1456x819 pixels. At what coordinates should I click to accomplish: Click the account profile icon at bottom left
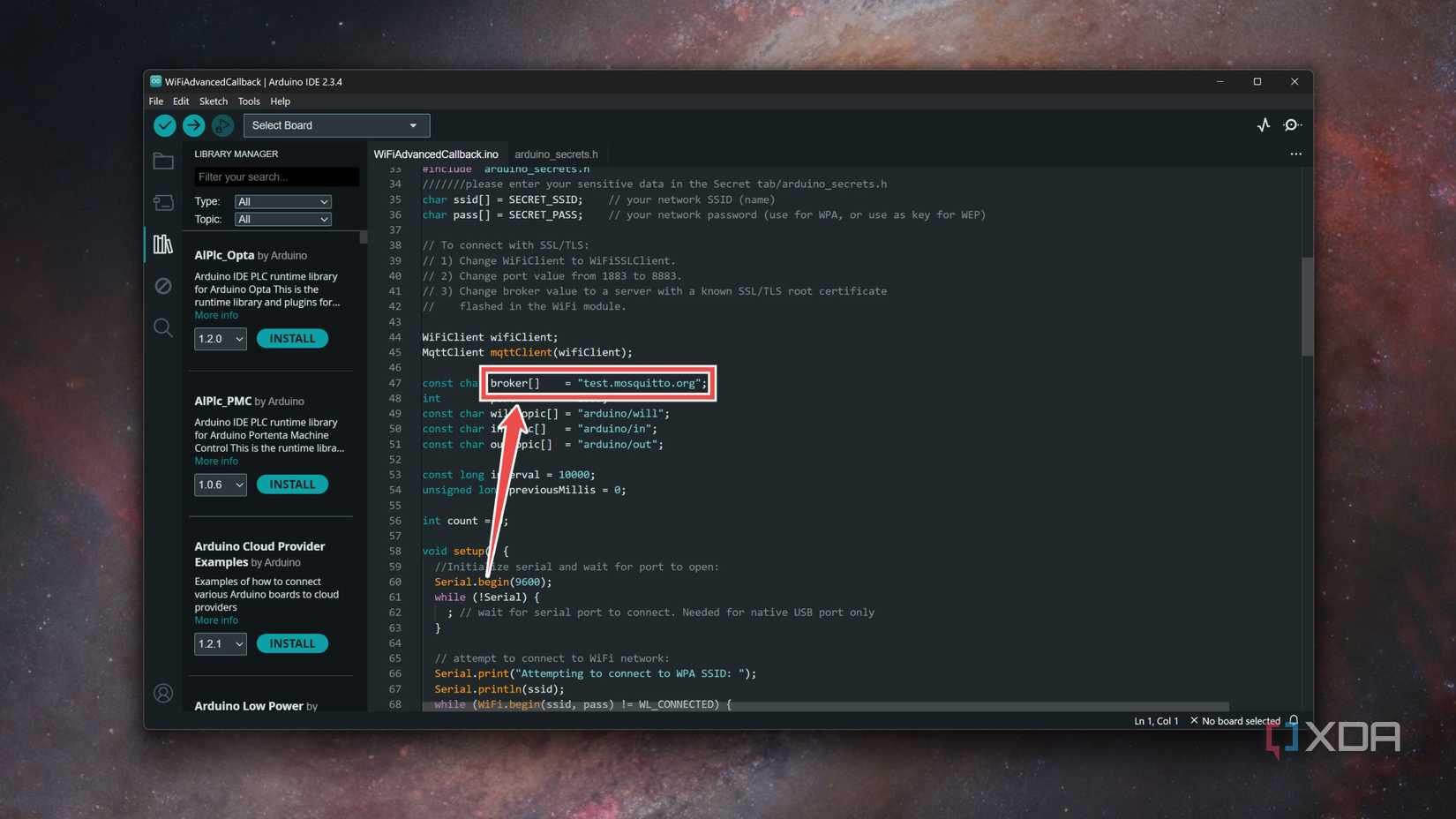[163, 694]
